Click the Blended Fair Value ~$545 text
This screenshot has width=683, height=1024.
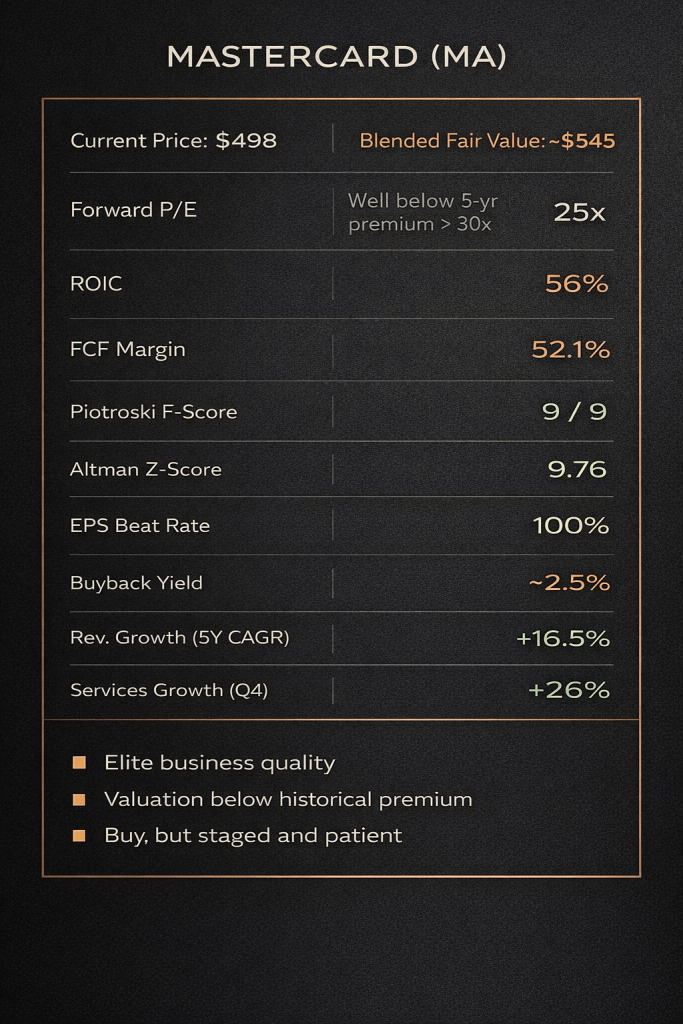coord(487,140)
